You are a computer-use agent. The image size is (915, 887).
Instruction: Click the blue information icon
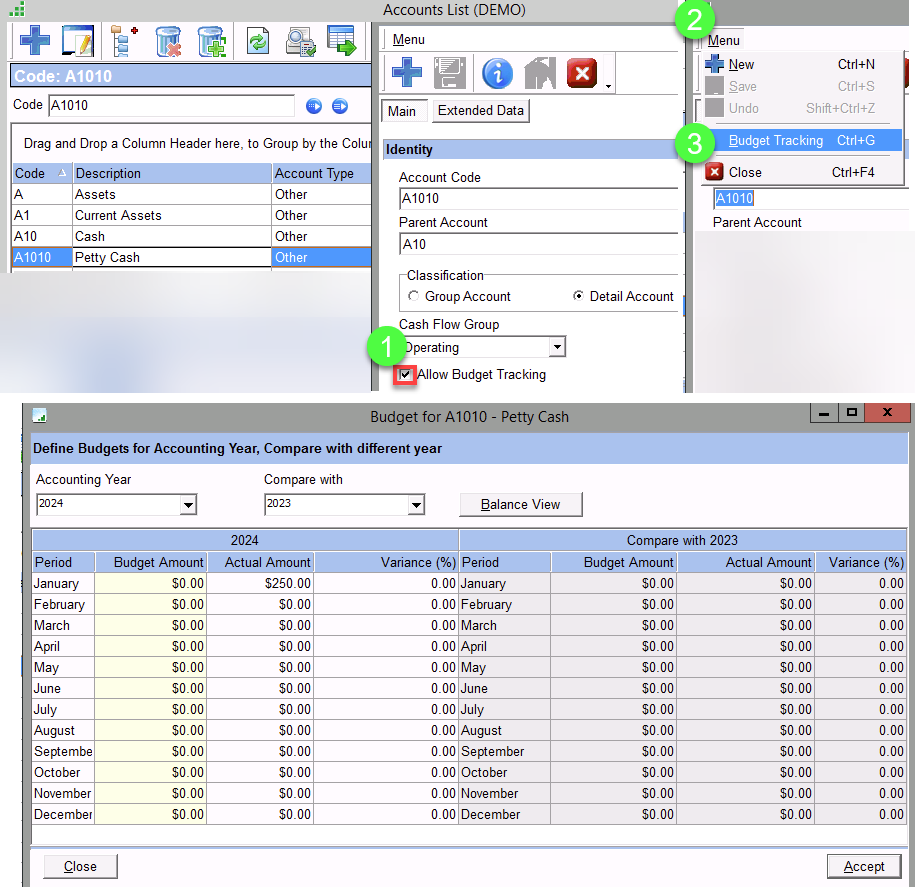click(497, 73)
